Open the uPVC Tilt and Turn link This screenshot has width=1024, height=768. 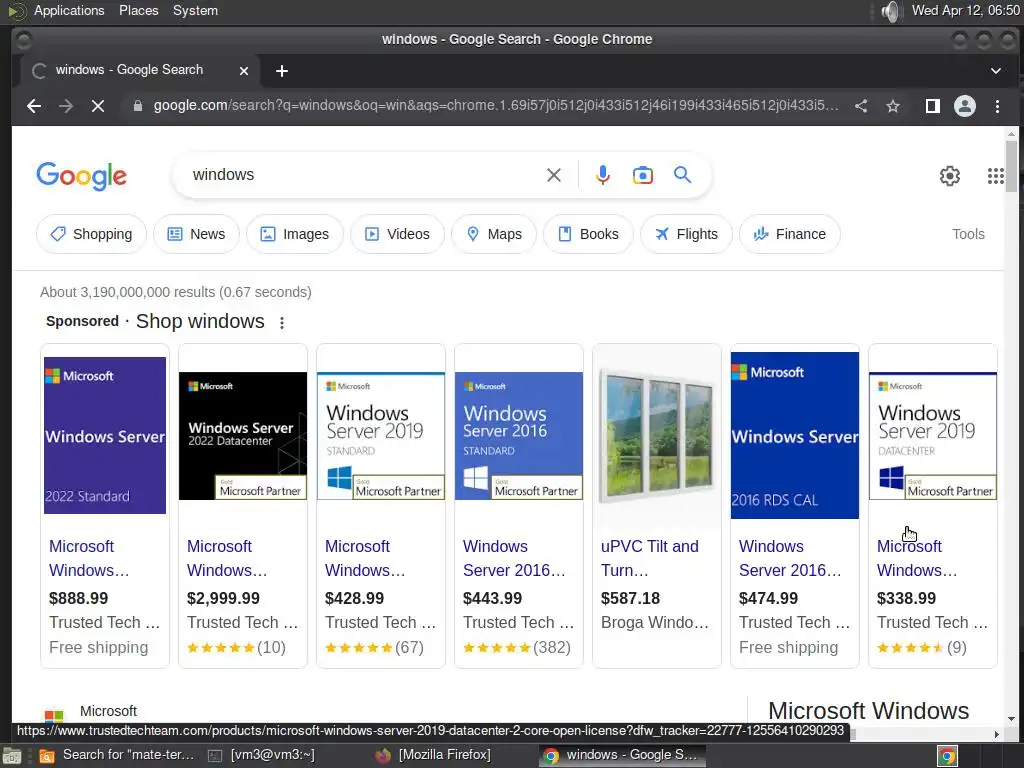click(649, 558)
